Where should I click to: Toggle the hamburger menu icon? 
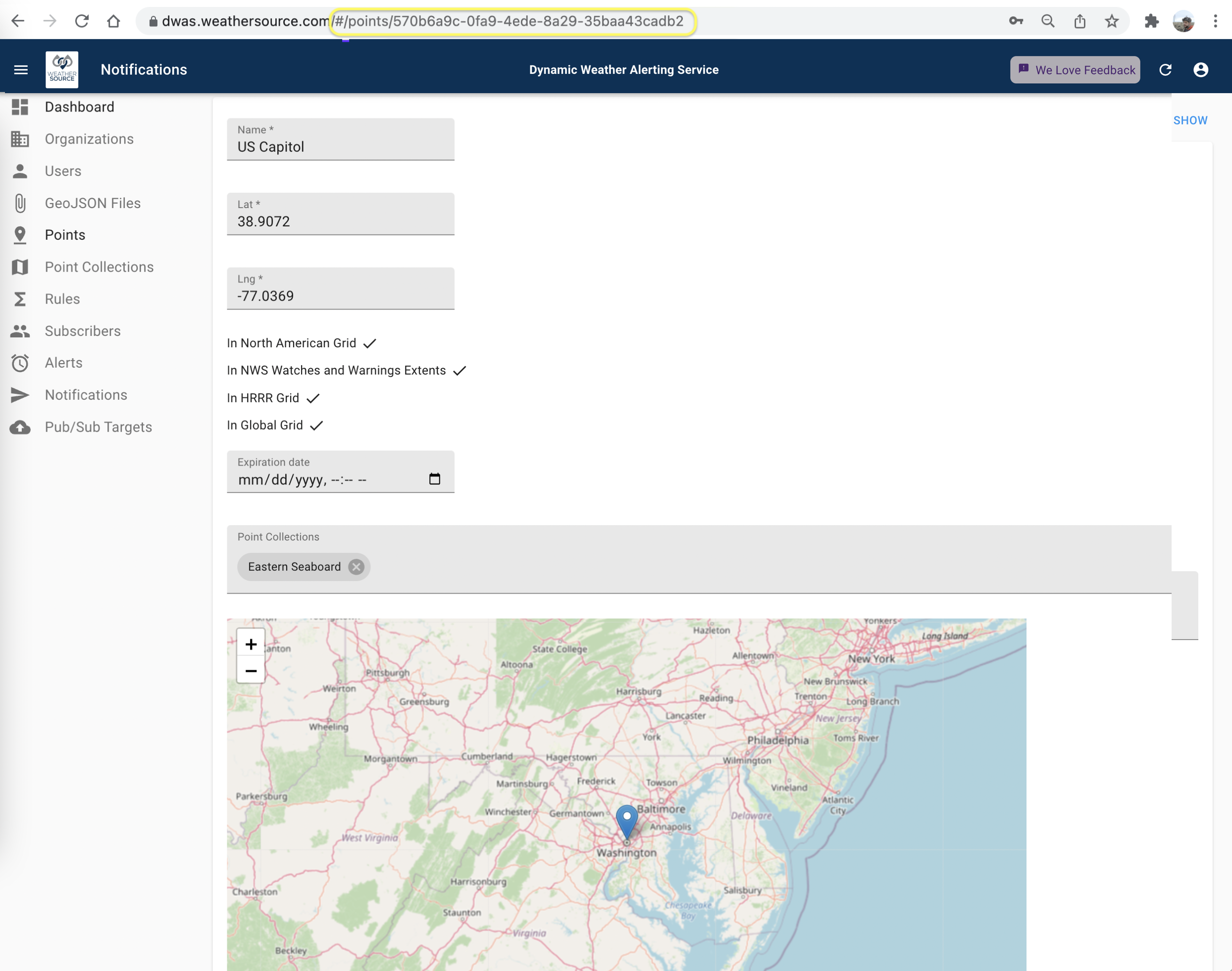coord(21,69)
